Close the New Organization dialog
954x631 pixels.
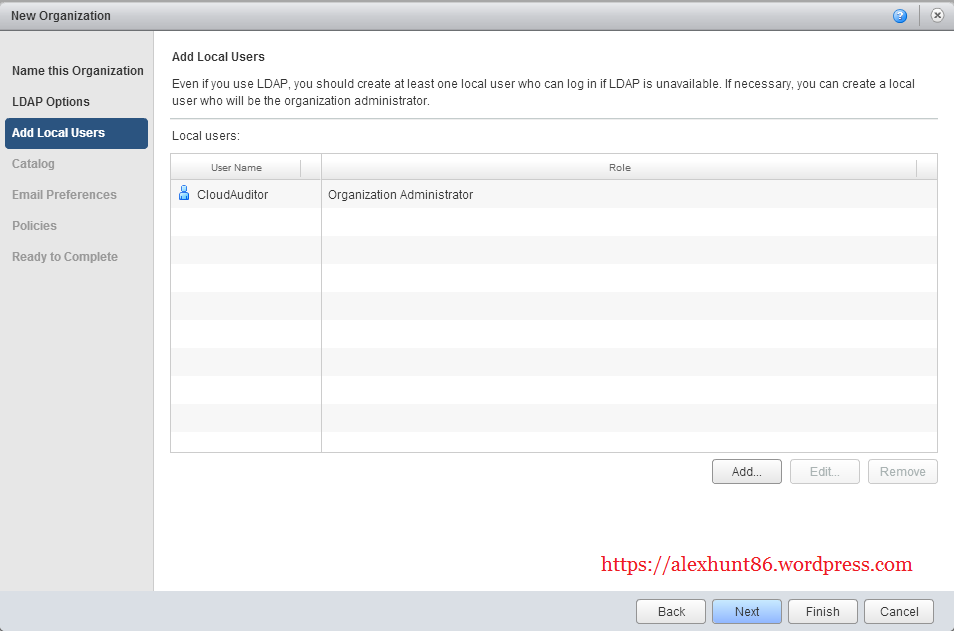click(x=937, y=16)
